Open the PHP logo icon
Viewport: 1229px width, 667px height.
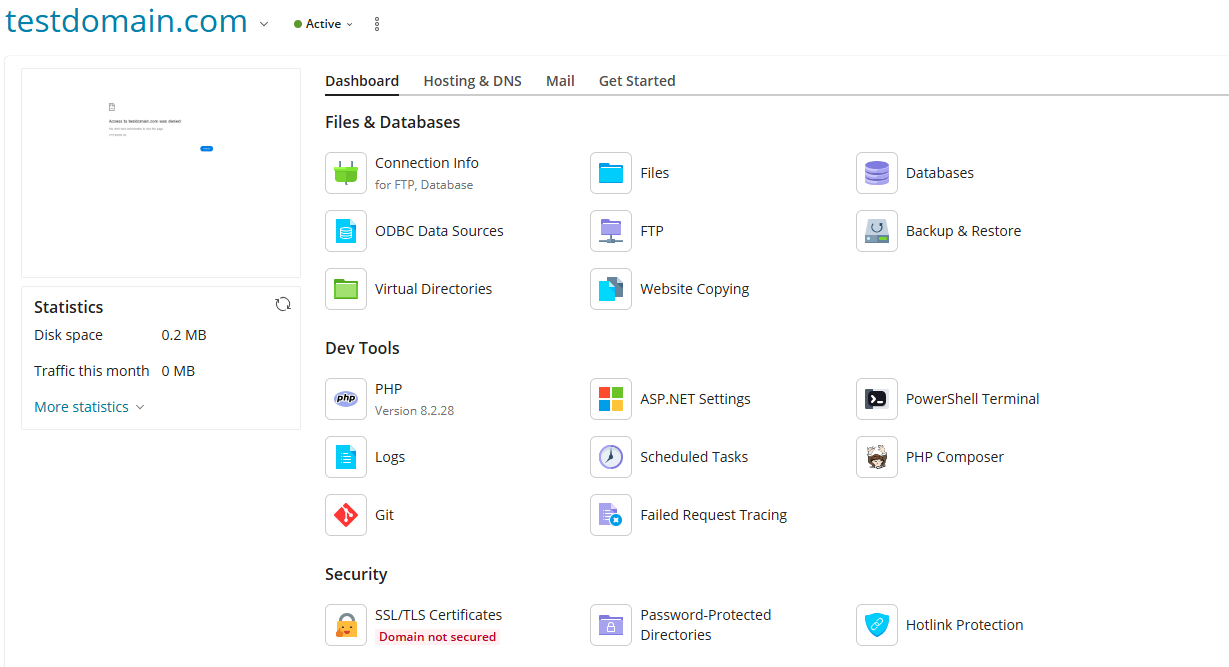pos(346,399)
